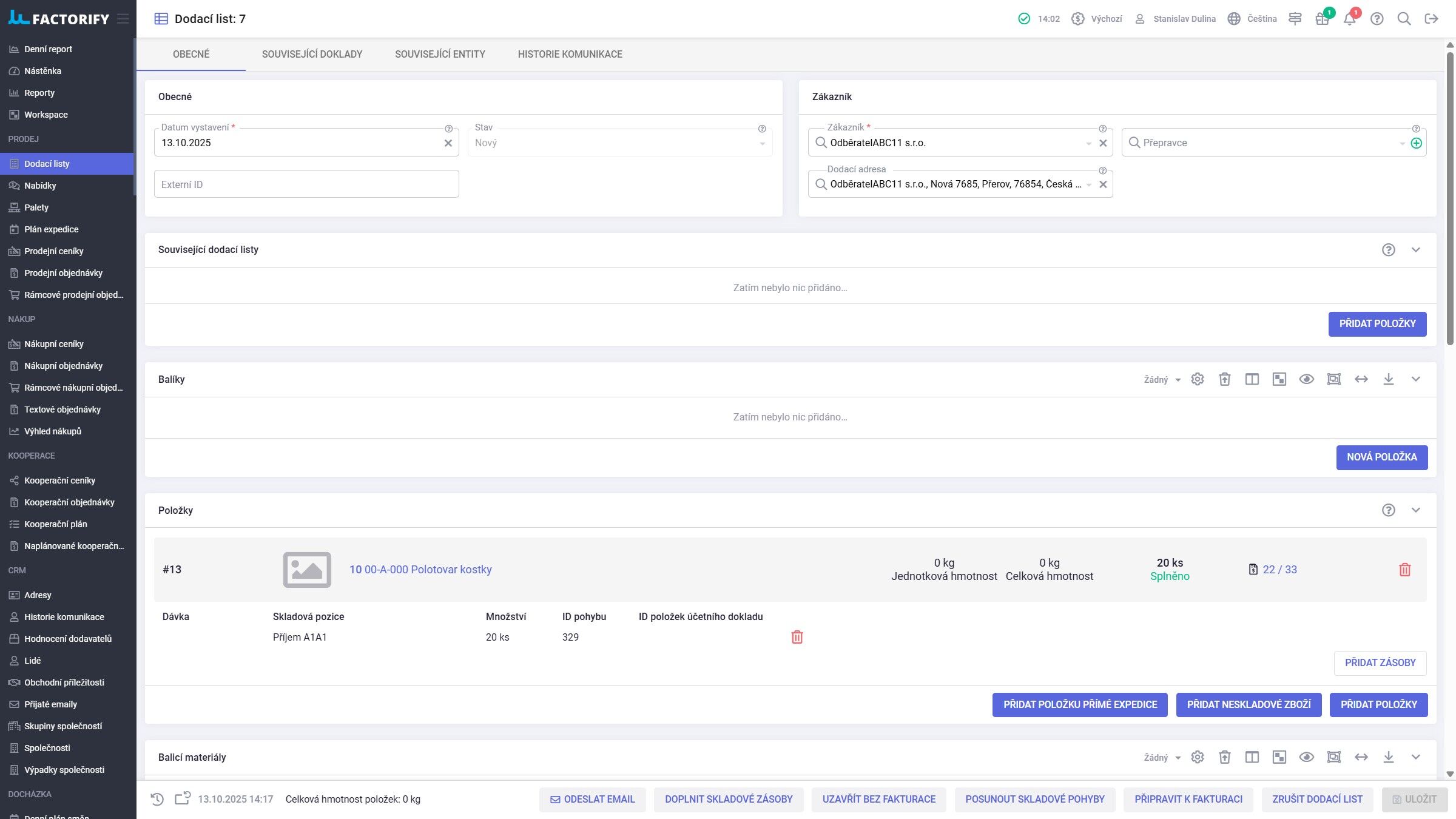The image size is (1456, 819).
Task: Open the gift box icon in header
Action: (1322, 19)
